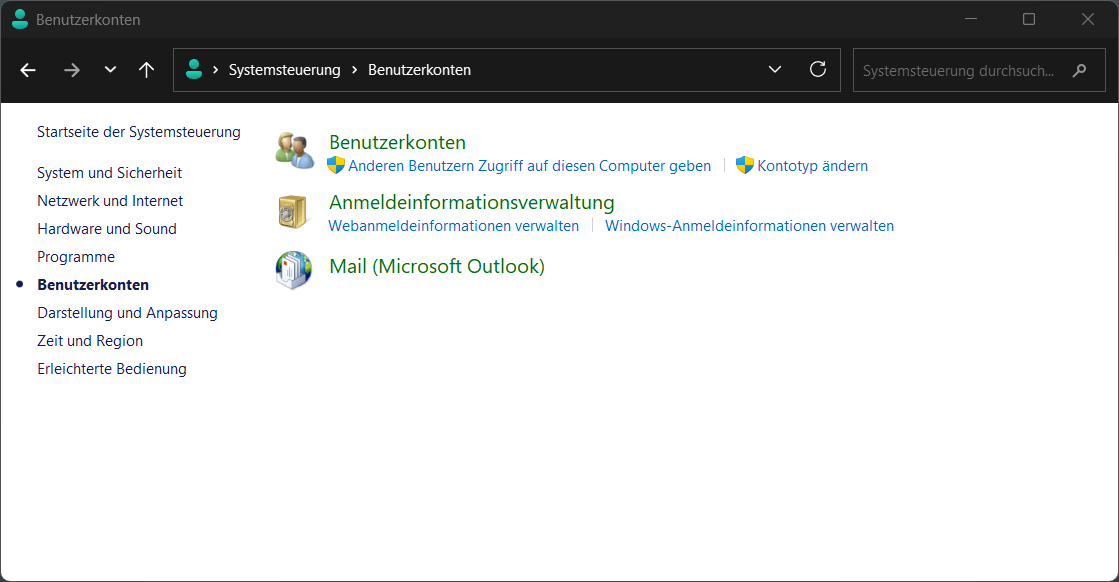This screenshot has height=582, width=1119.
Task: Refresh the Control Panel view
Action: (x=817, y=70)
